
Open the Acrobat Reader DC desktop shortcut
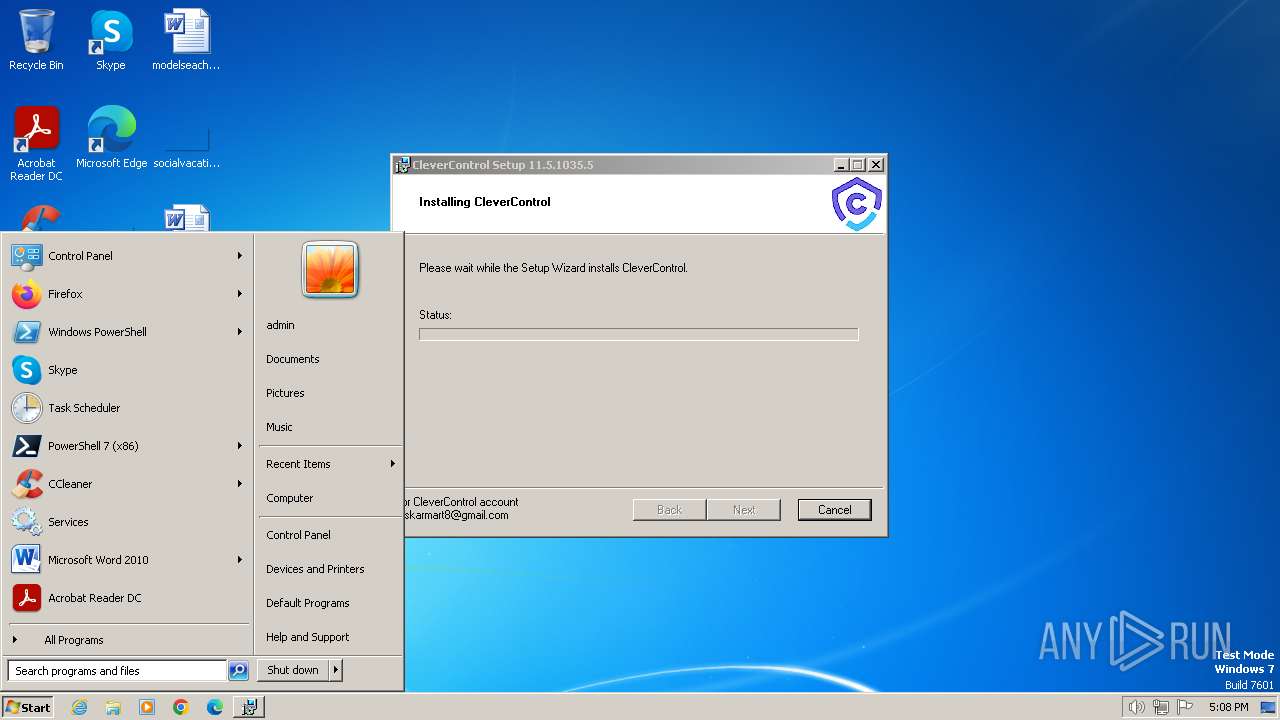tap(36, 143)
